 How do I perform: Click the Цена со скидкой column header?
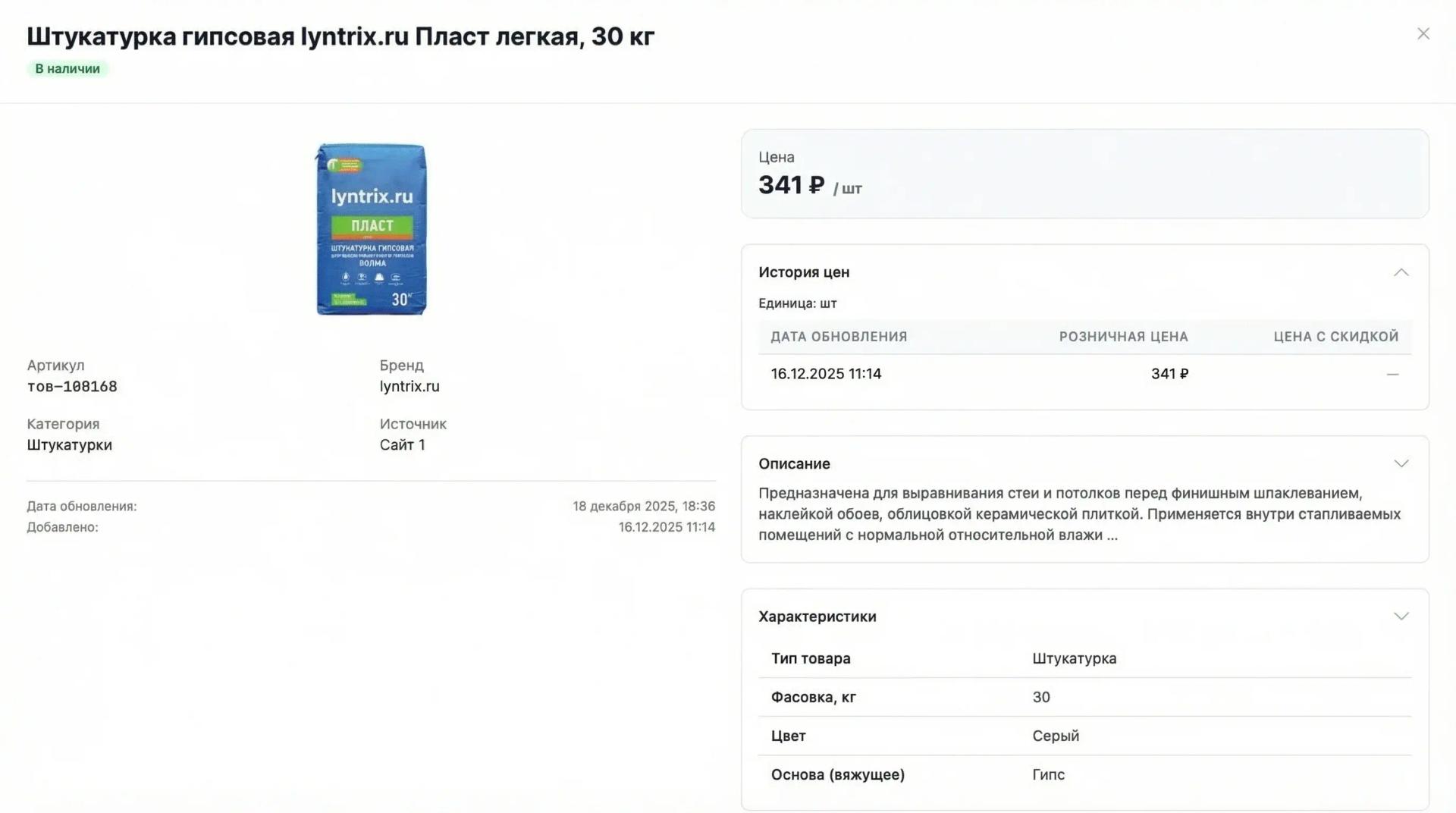[1335, 337]
